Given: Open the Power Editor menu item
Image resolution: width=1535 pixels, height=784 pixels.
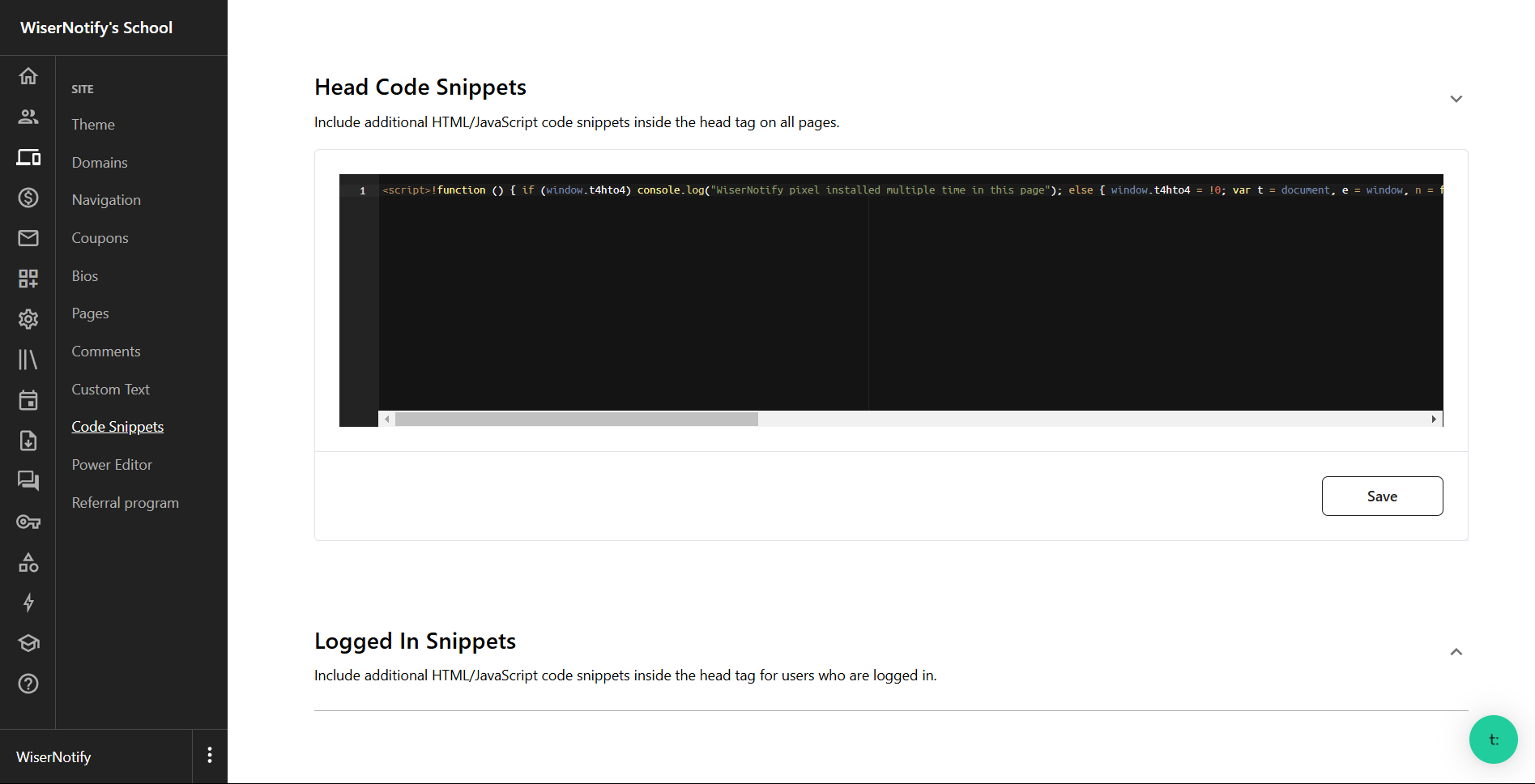Looking at the screenshot, I should click(112, 465).
